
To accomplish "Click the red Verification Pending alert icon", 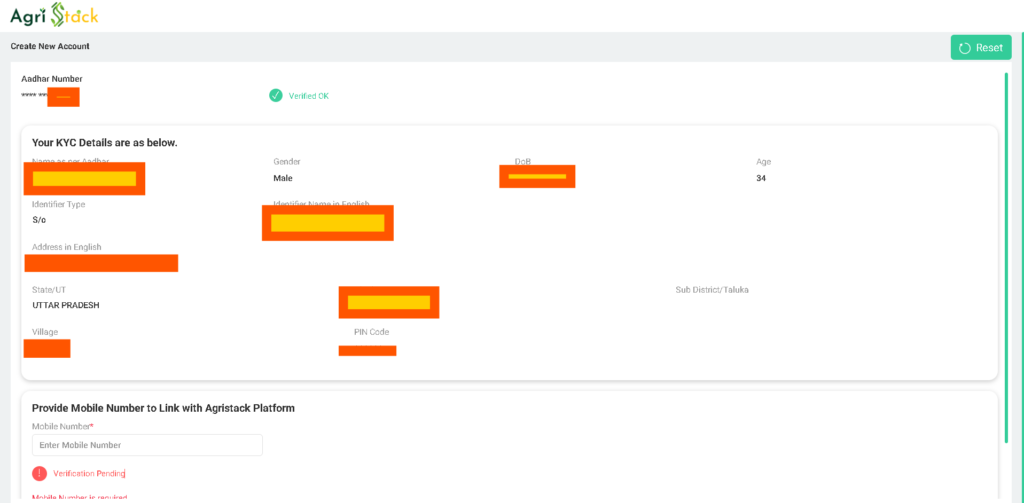I will click(39, 474).
